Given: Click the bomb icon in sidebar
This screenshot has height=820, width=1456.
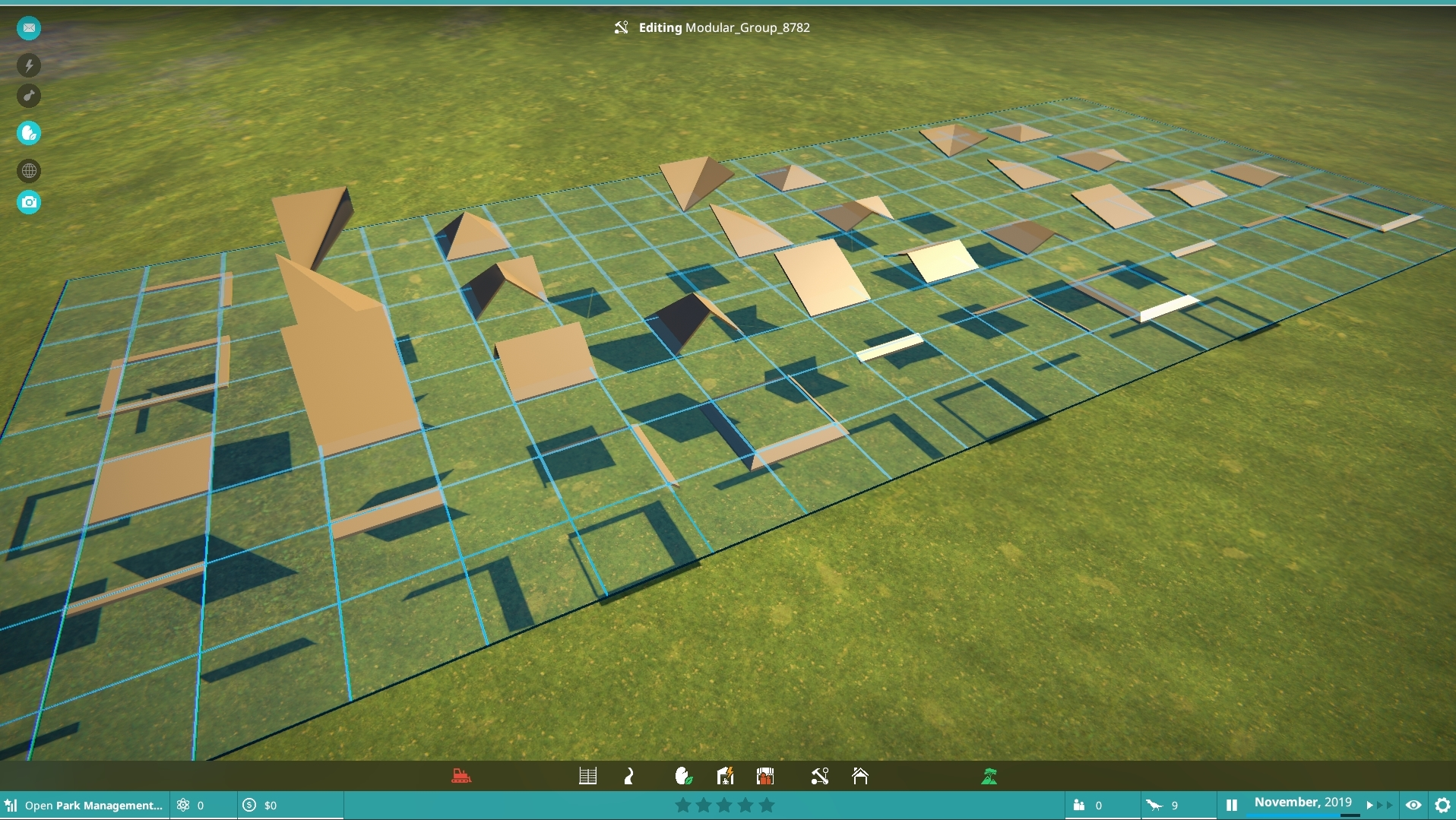Looking at the screenshot, I should click(29, 97).
